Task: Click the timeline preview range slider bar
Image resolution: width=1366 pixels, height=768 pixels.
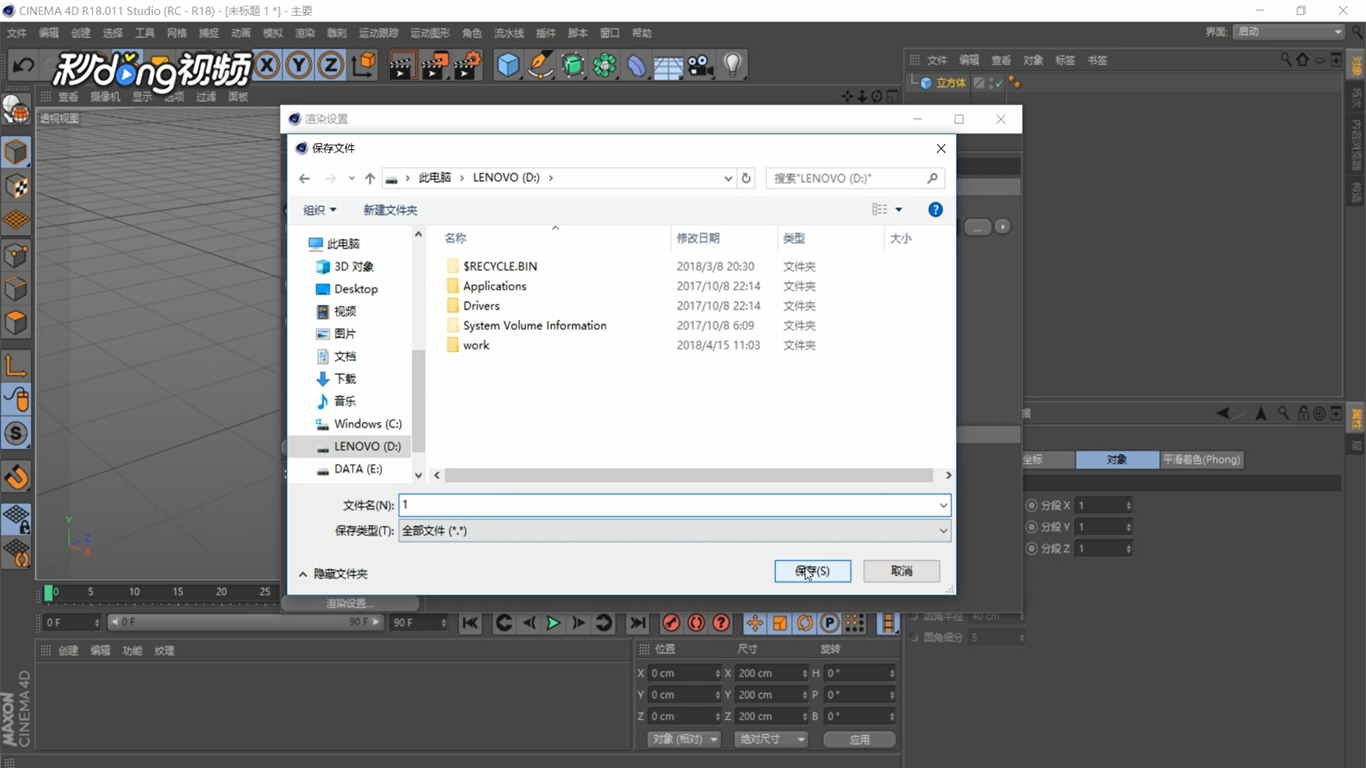Action: point(245,622)
